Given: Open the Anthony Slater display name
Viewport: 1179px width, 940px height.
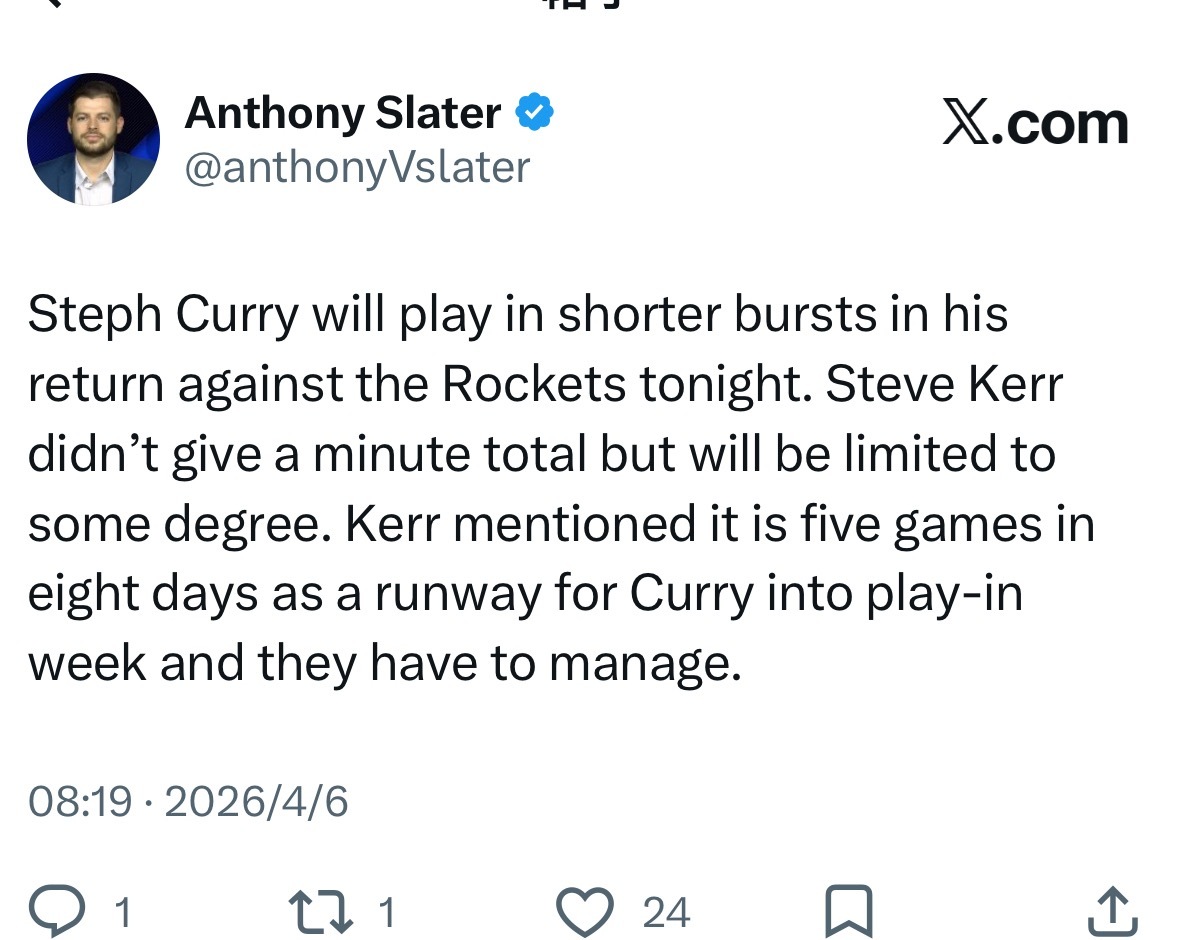Looking at the screenshot, I should [342, 113].
